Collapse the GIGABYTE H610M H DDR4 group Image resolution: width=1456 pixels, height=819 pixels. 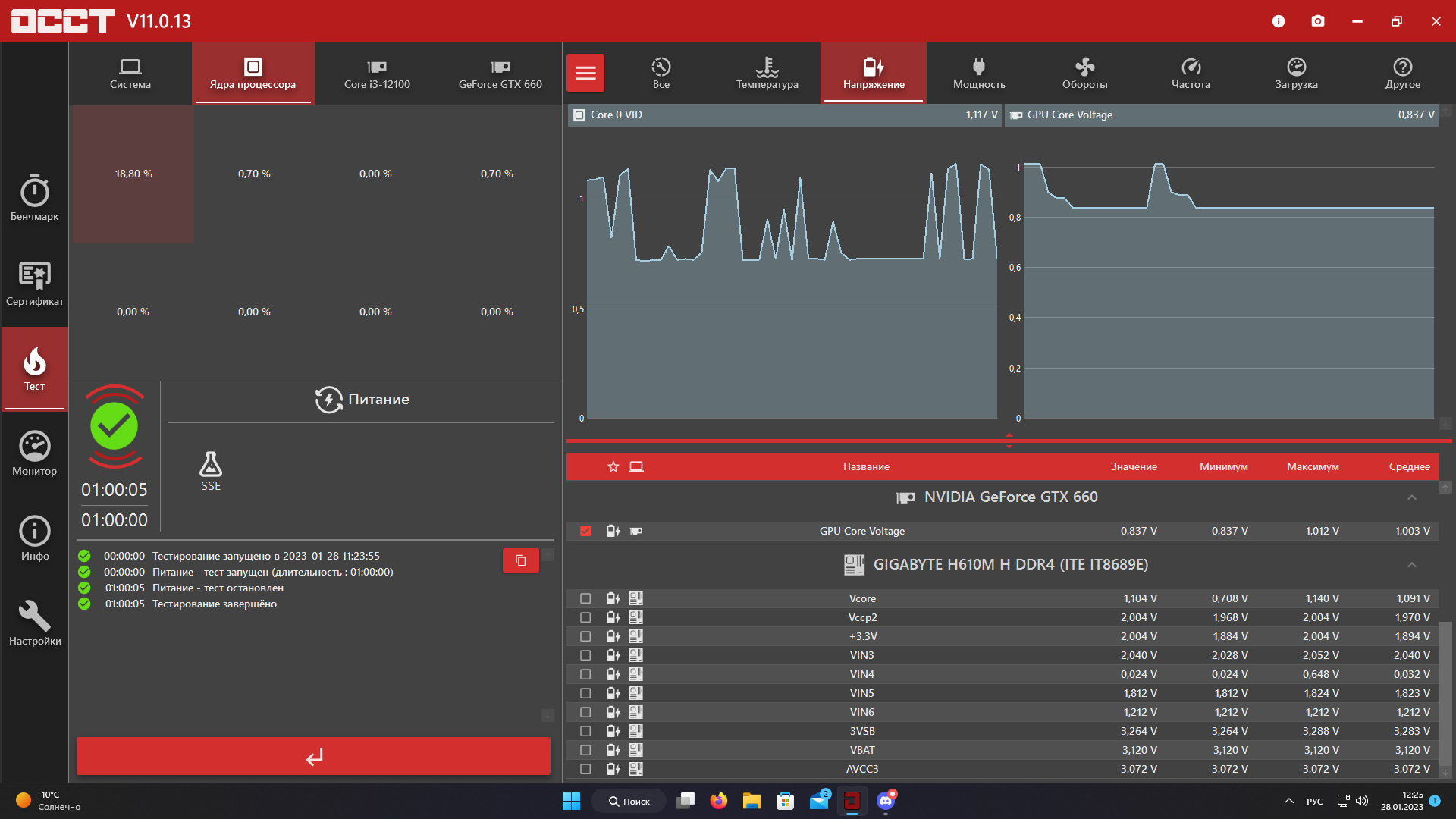click(x=1411, y=565)
